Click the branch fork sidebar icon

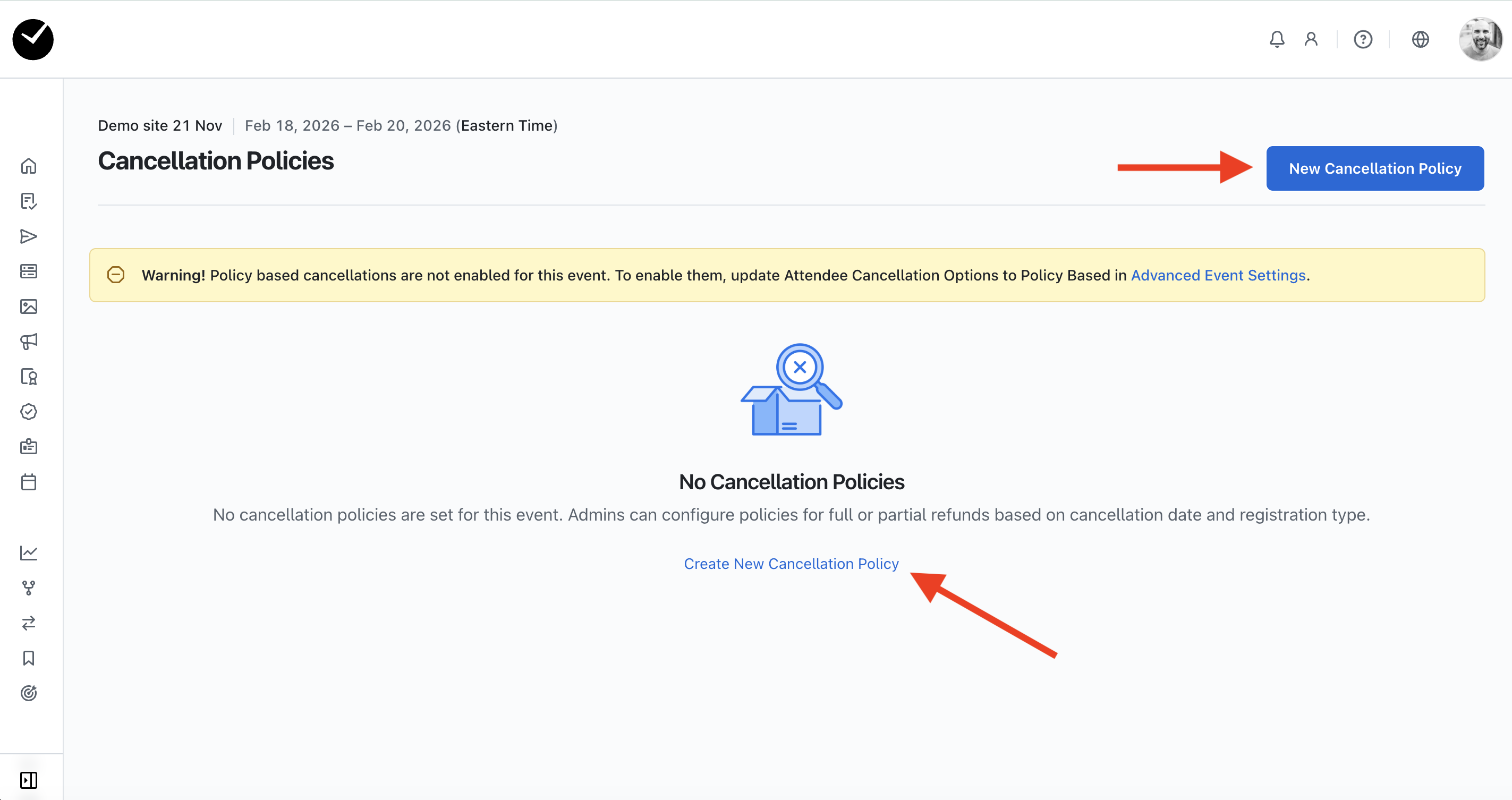(x=28, y=588)
